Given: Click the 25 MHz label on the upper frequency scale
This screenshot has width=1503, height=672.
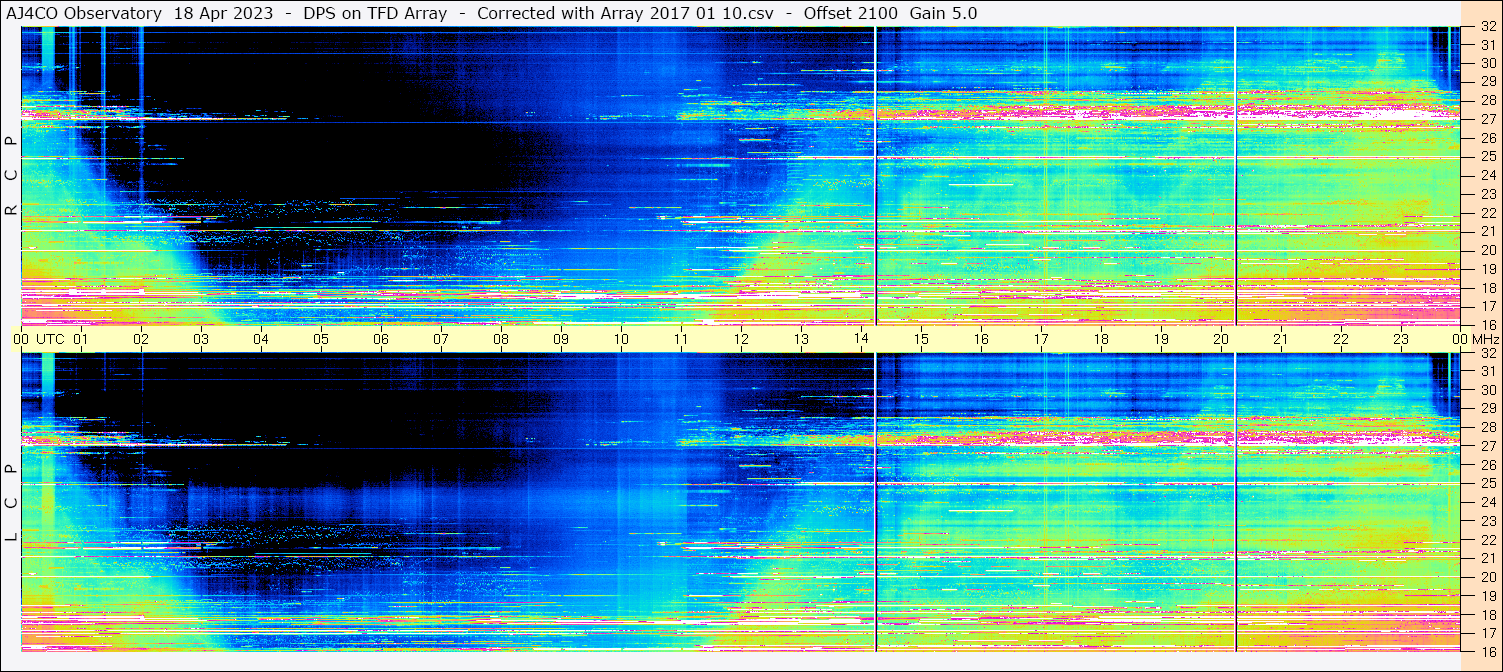Looking at the screenshot, I should (1486, 157).
